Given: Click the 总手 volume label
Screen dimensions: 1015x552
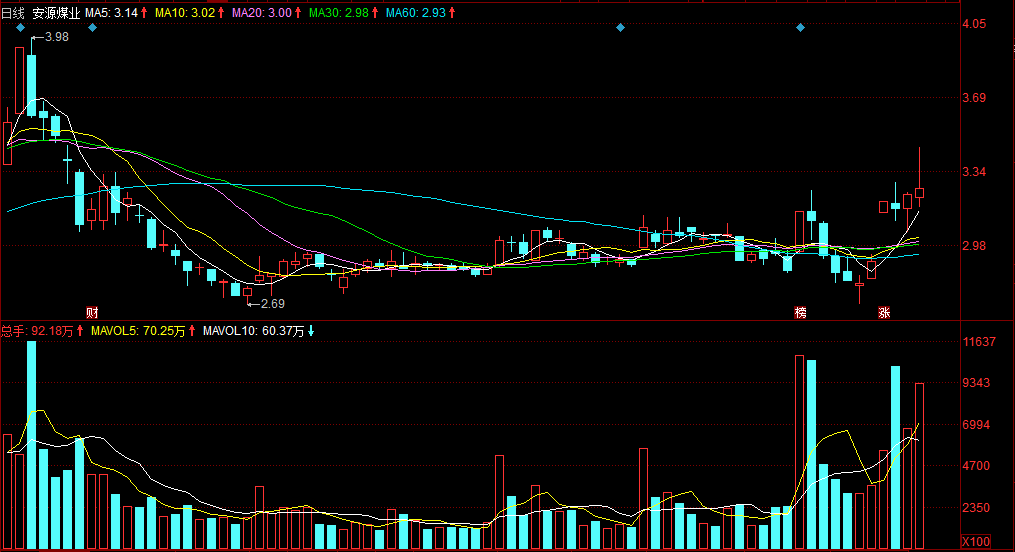Looking at the screenshot, I should [x=40, y=330].
